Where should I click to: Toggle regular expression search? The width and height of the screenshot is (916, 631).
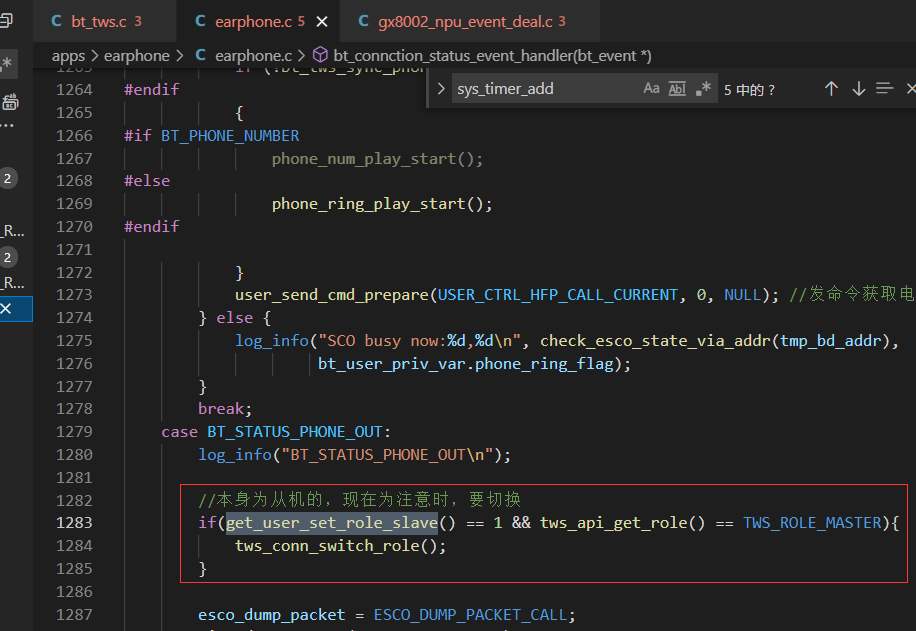(x=703, y=89)
